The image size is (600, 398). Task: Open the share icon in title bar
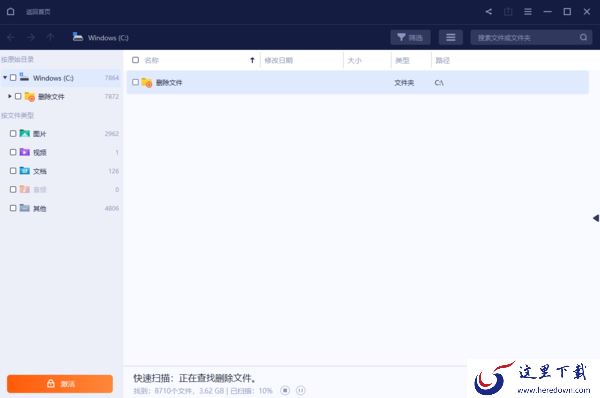pyautogui.click(x=489, y=11)
